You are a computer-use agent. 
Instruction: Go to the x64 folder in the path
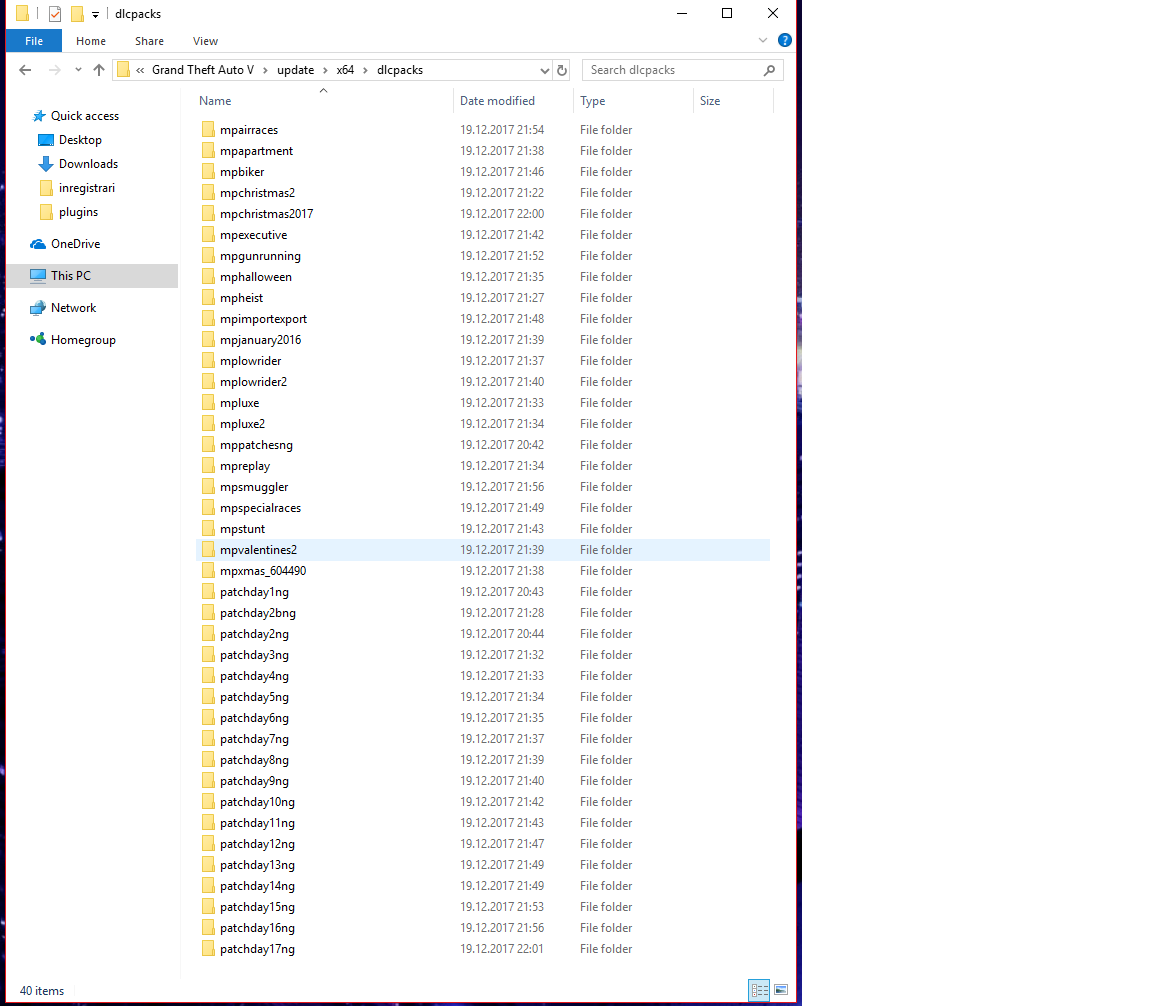(x=345, y=70)
